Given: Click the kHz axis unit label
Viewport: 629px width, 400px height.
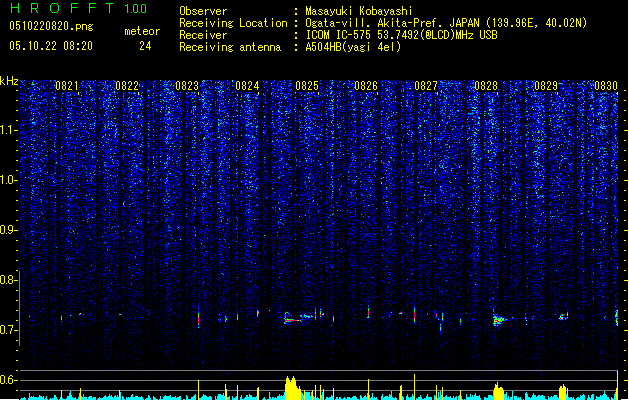Looking at the screenshot, I should tap(9, 81).
